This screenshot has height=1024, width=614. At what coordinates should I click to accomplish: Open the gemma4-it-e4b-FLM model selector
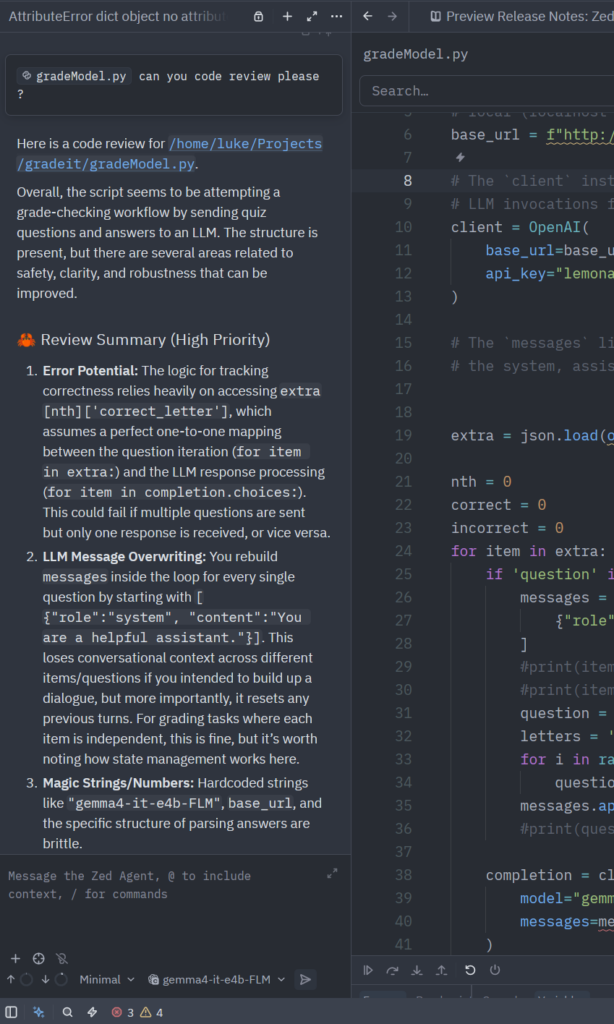pyautogui.click(x=217, y=980)
